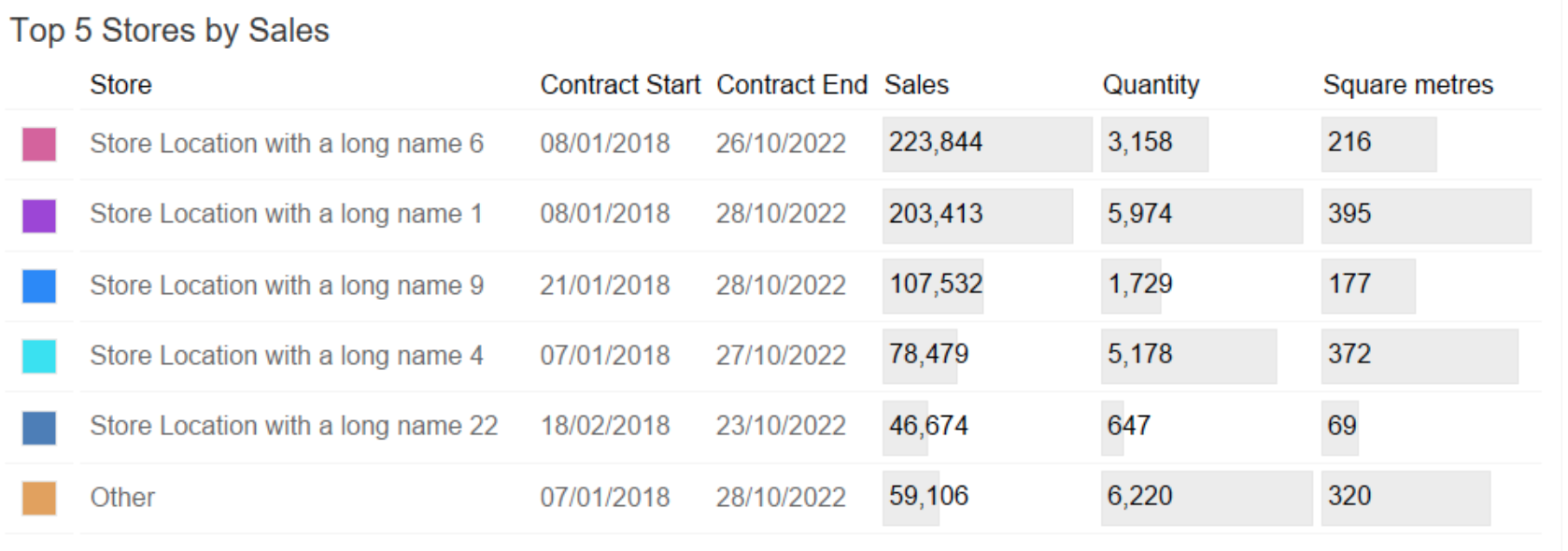
Task: Click the Top 5 Stores by Sales title
Action: tap(170, 31)
